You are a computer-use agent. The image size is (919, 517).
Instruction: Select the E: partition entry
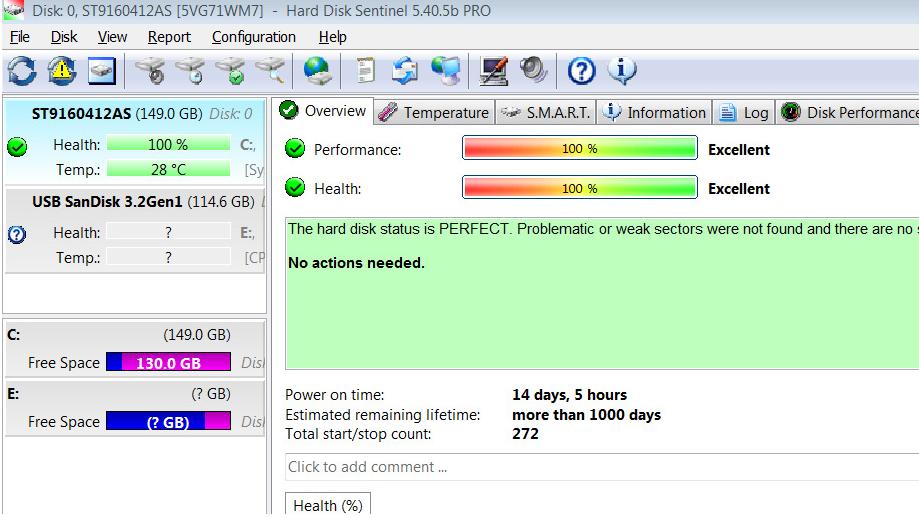pos(135,408)
